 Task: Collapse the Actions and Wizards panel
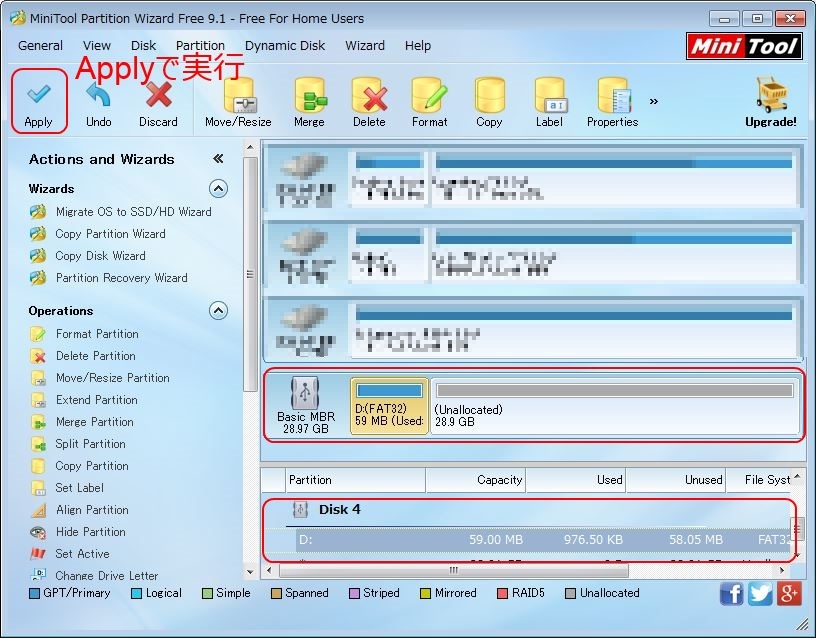click(219, 159)
